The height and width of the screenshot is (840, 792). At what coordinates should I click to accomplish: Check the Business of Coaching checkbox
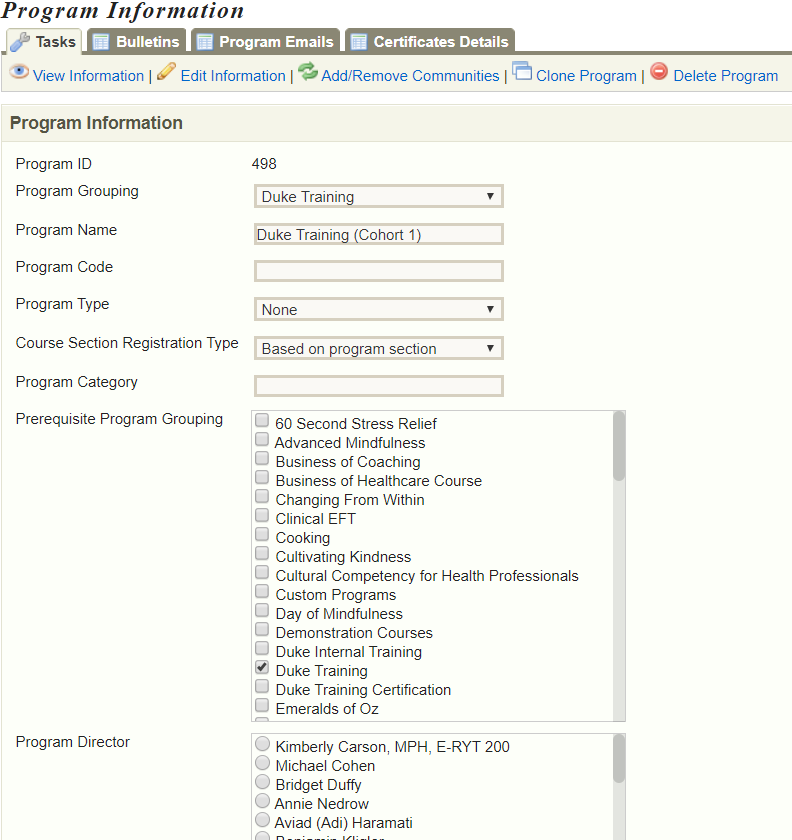pos(262,458)
